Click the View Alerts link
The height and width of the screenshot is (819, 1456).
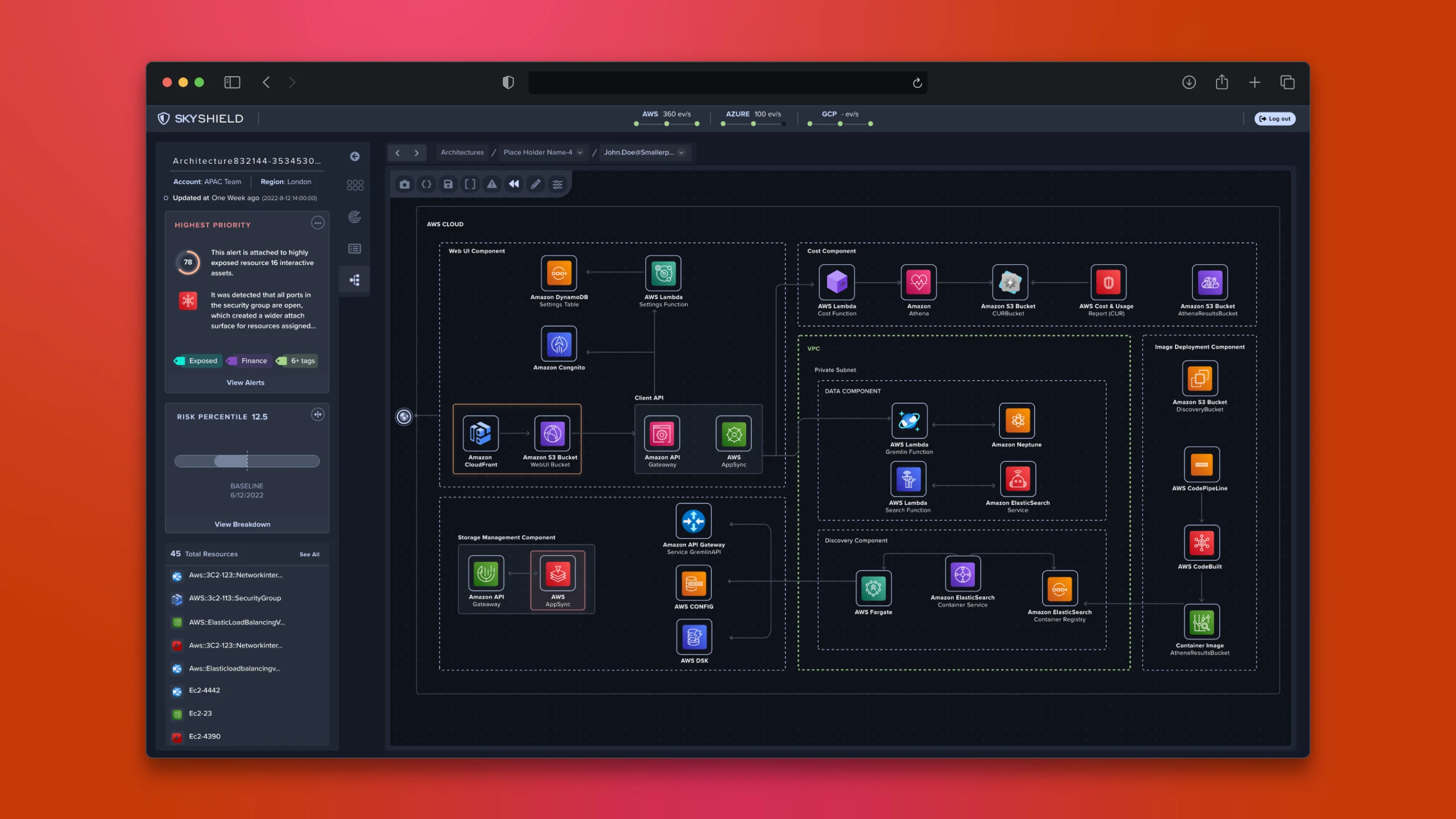tap(246, 383)
